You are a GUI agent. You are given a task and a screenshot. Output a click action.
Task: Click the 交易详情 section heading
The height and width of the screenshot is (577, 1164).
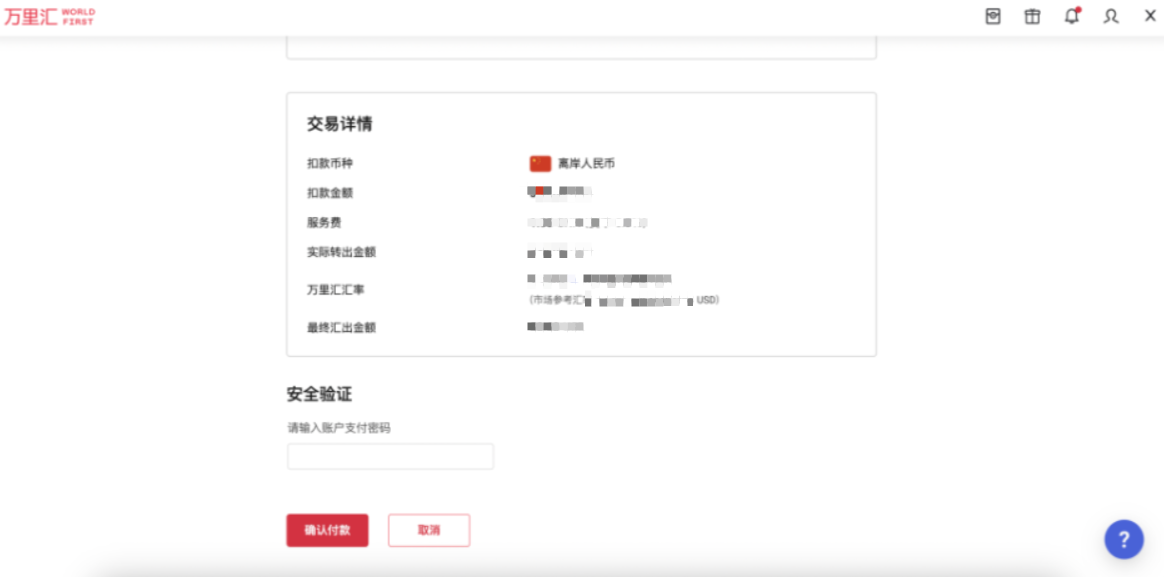(x=340, y=124)
